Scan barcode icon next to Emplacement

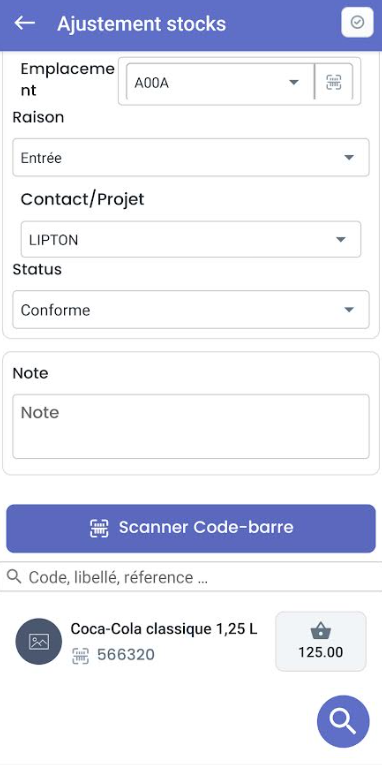(x=334, y=82)
